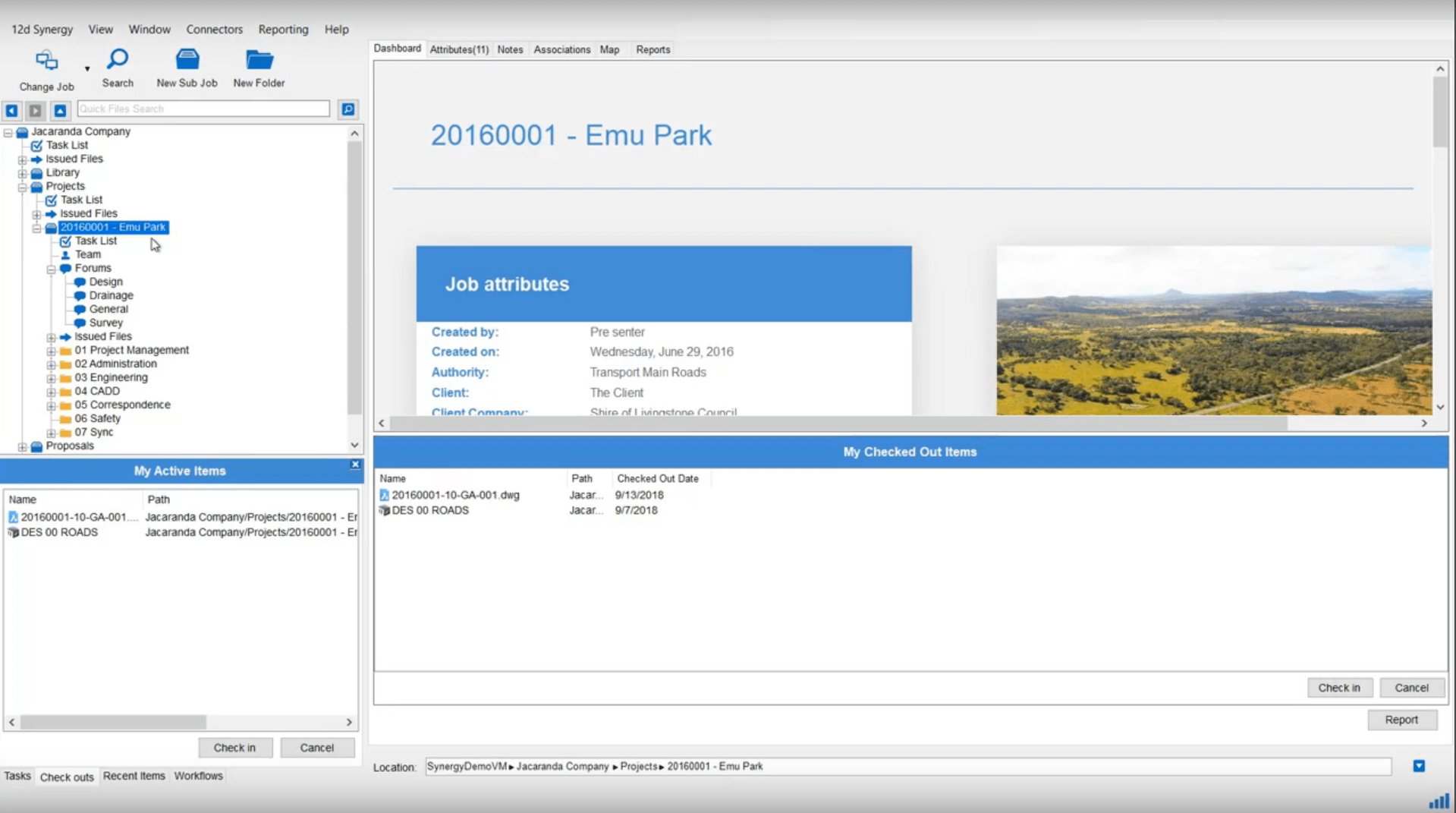
Task: Create a New Sub Job
Action: (187, 68)
